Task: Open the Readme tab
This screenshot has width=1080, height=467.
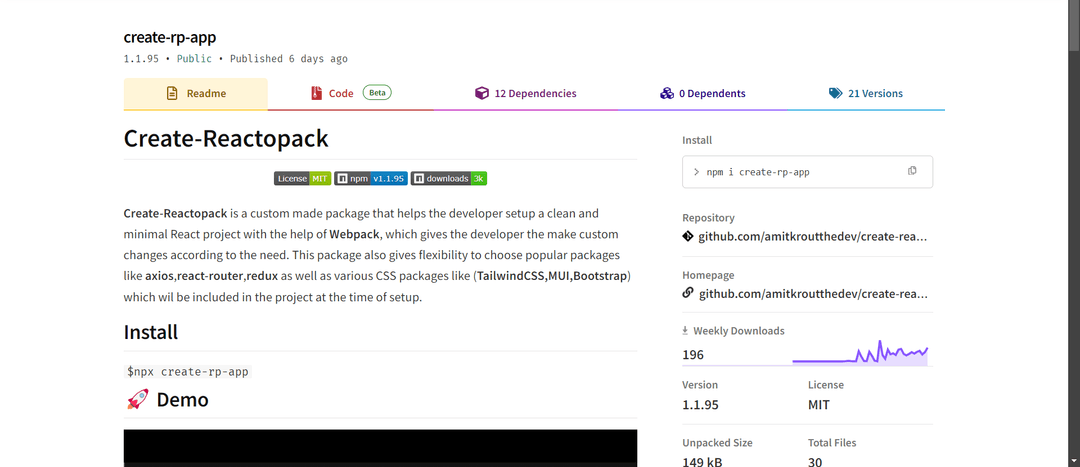Action: click(x=196, y=94)
